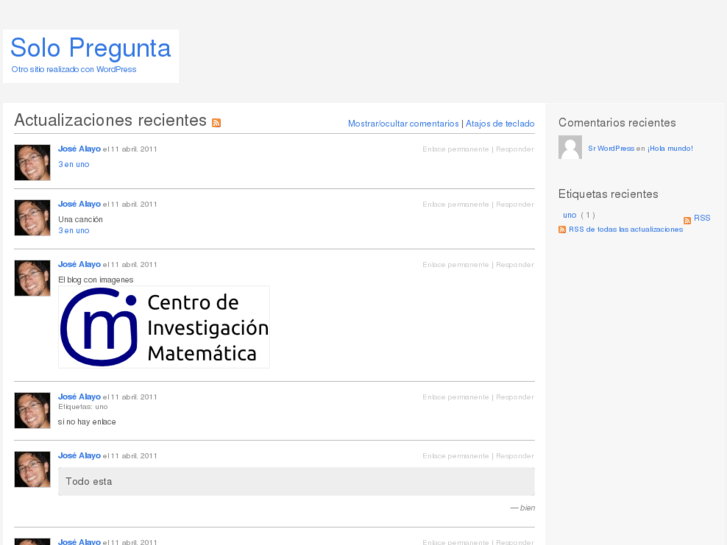Click Enlace permanente on first post
This screenshot has height=545, width=727.
pyautogui.click(x=455, y=149)
